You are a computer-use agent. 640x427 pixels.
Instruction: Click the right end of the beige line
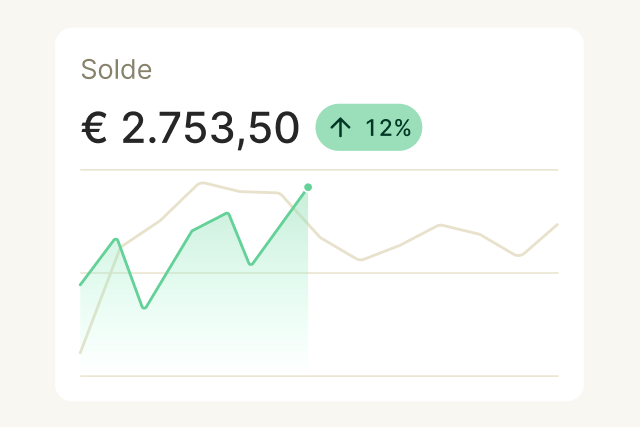point(557,224)
